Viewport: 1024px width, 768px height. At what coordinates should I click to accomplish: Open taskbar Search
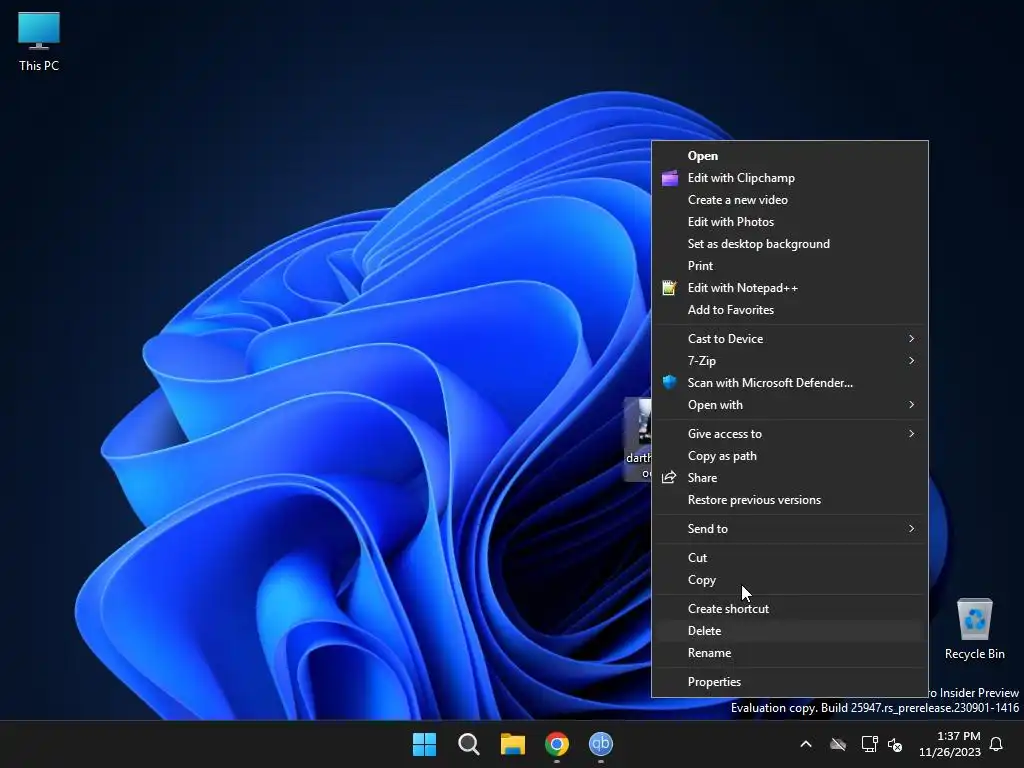tap(468, 744)
